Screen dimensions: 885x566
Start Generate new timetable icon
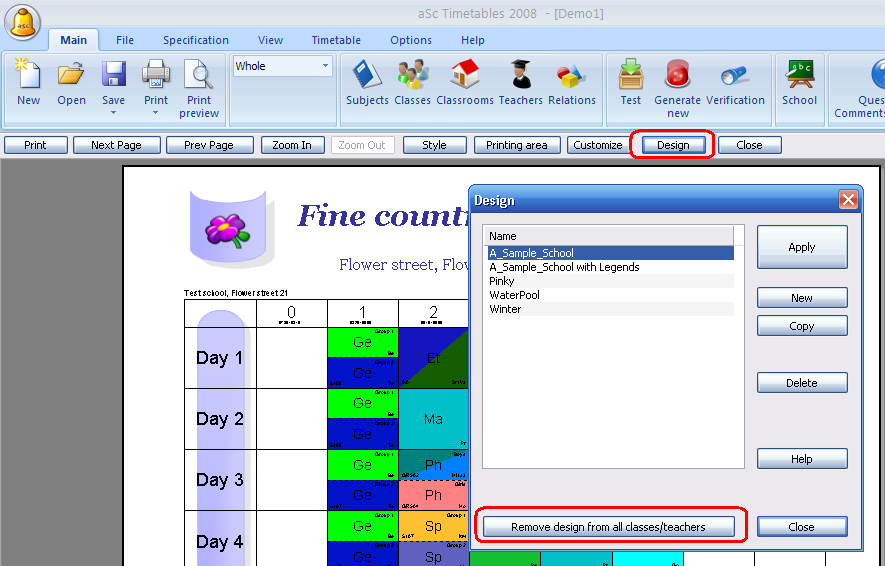point(678,76)
